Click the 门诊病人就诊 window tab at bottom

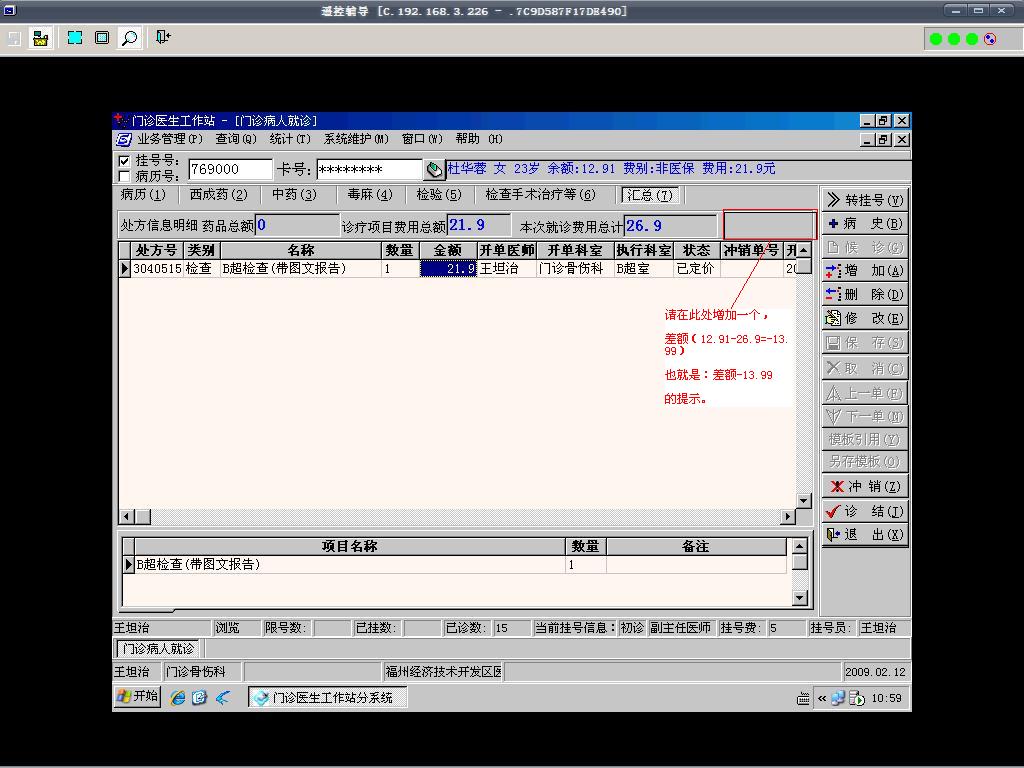158,648
